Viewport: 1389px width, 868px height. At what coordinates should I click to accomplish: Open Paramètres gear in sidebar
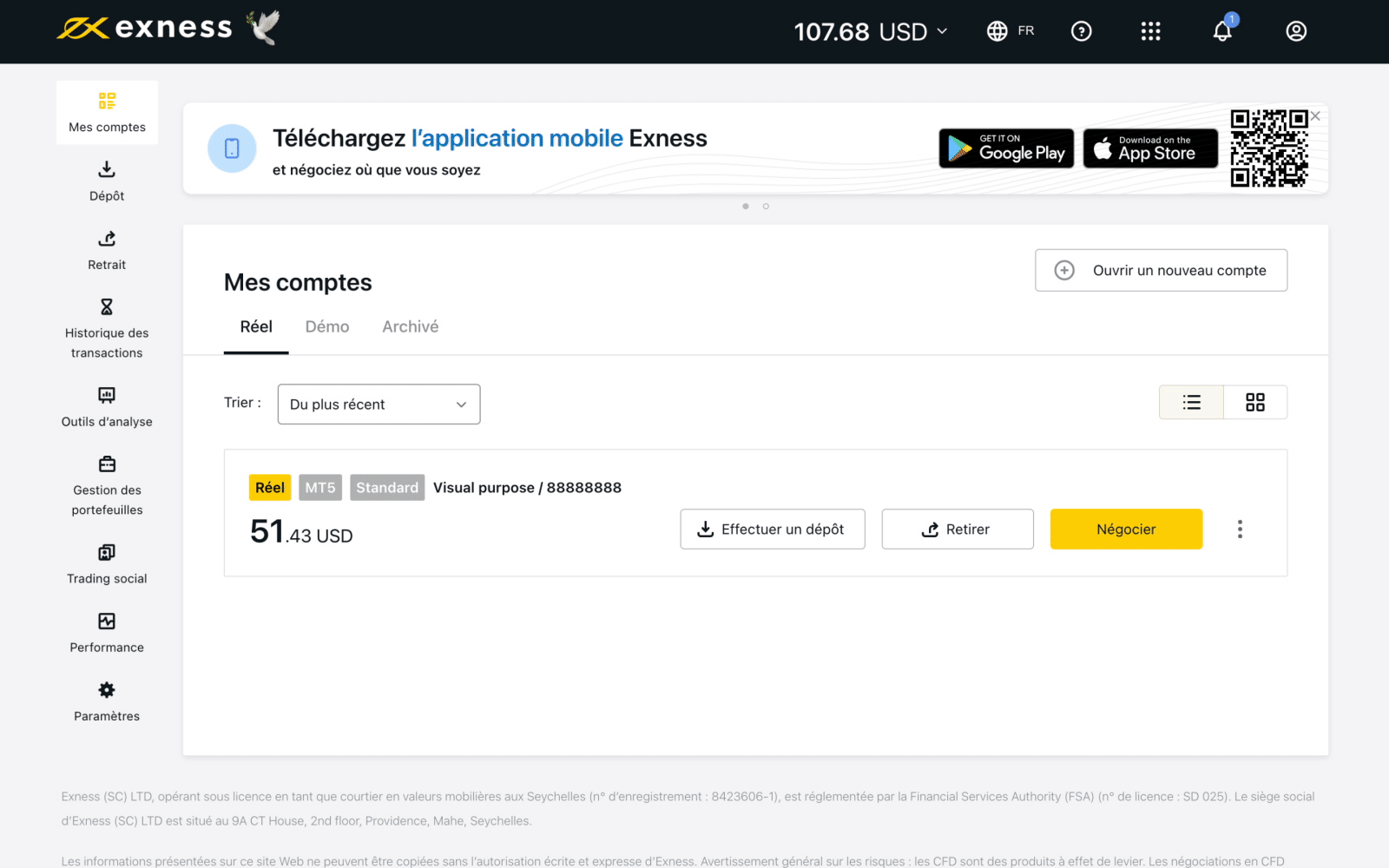(x=107, y=702)
